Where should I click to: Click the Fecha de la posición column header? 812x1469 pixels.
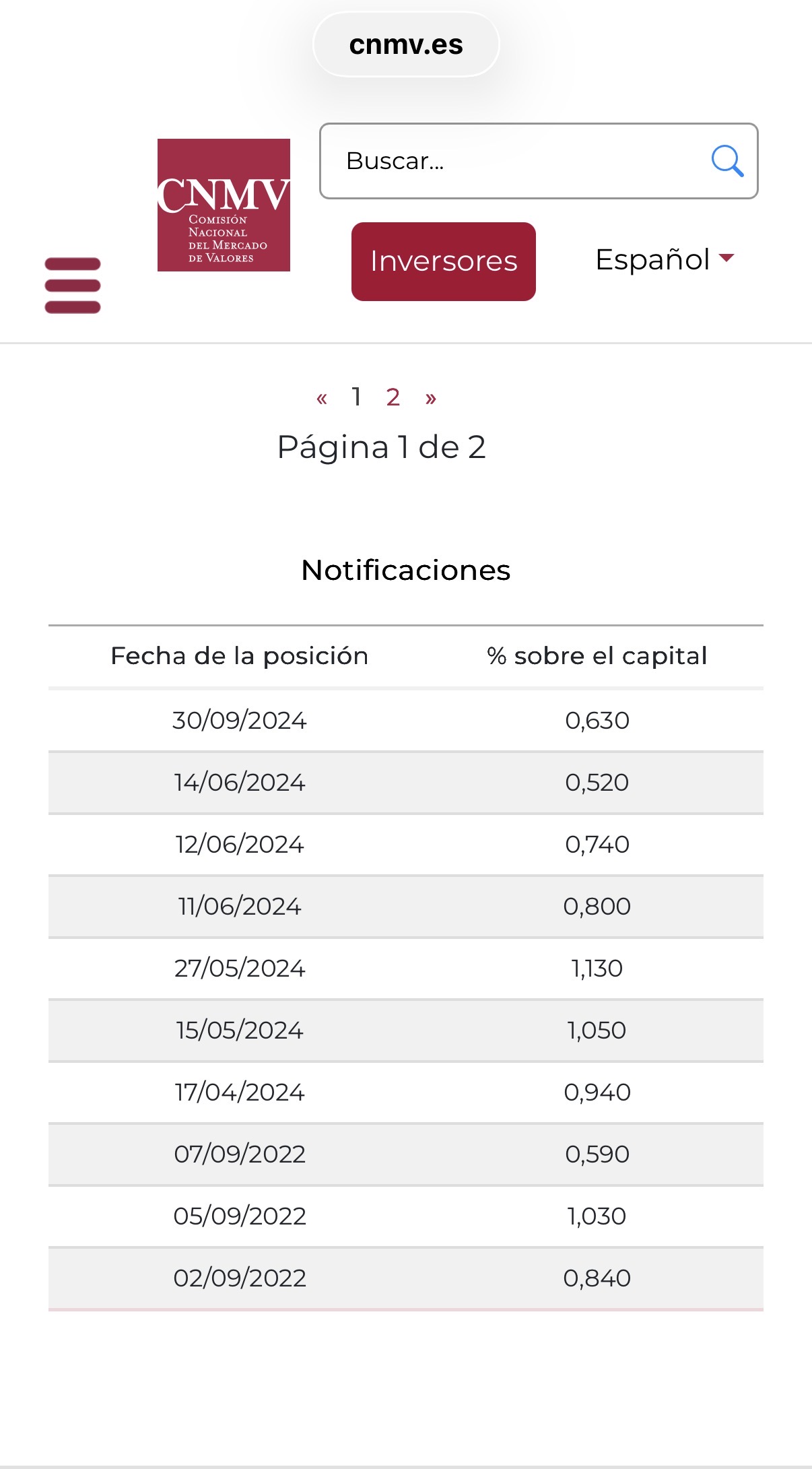240,656
